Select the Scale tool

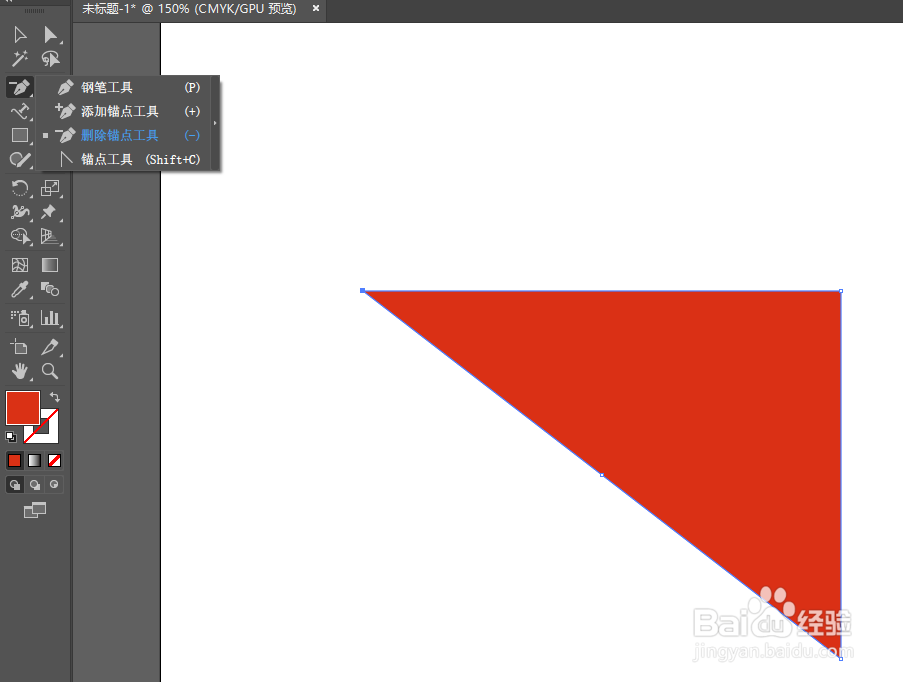pyautogui.click(x=50, y=188)
